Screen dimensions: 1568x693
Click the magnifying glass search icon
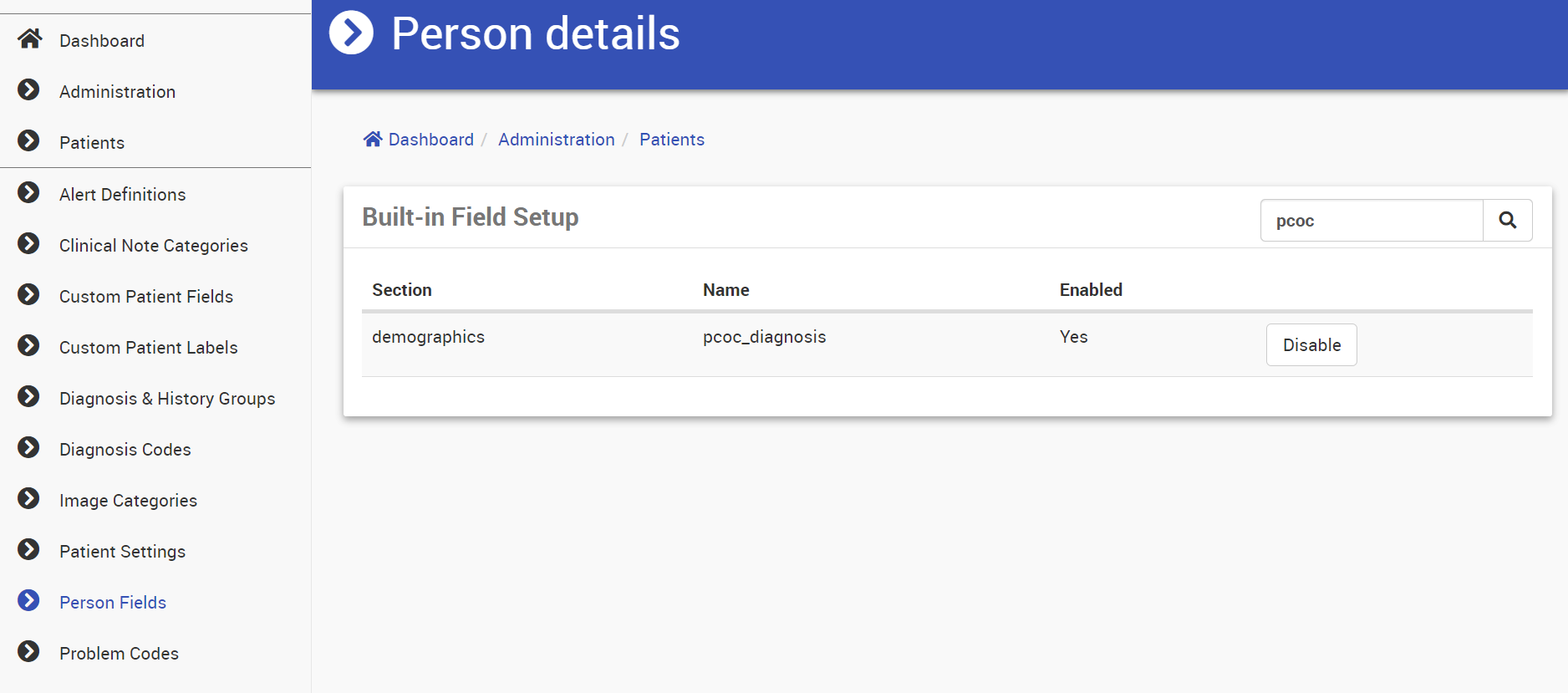[x=1507, y=220]
